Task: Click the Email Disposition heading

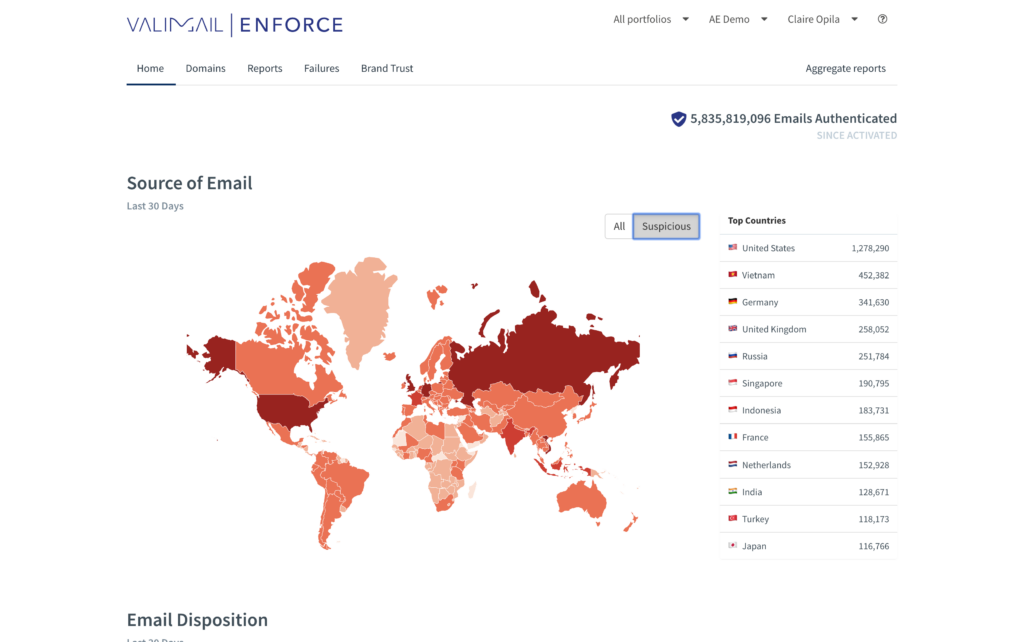Action: (197, 620)
